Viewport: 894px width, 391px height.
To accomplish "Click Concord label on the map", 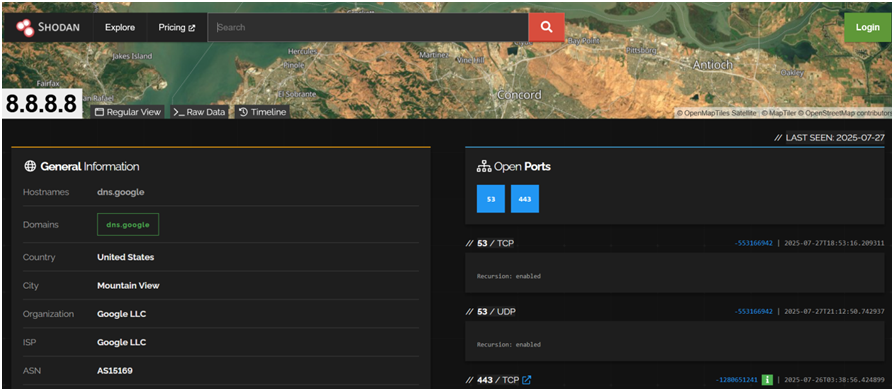I will (x=518, y=95).
